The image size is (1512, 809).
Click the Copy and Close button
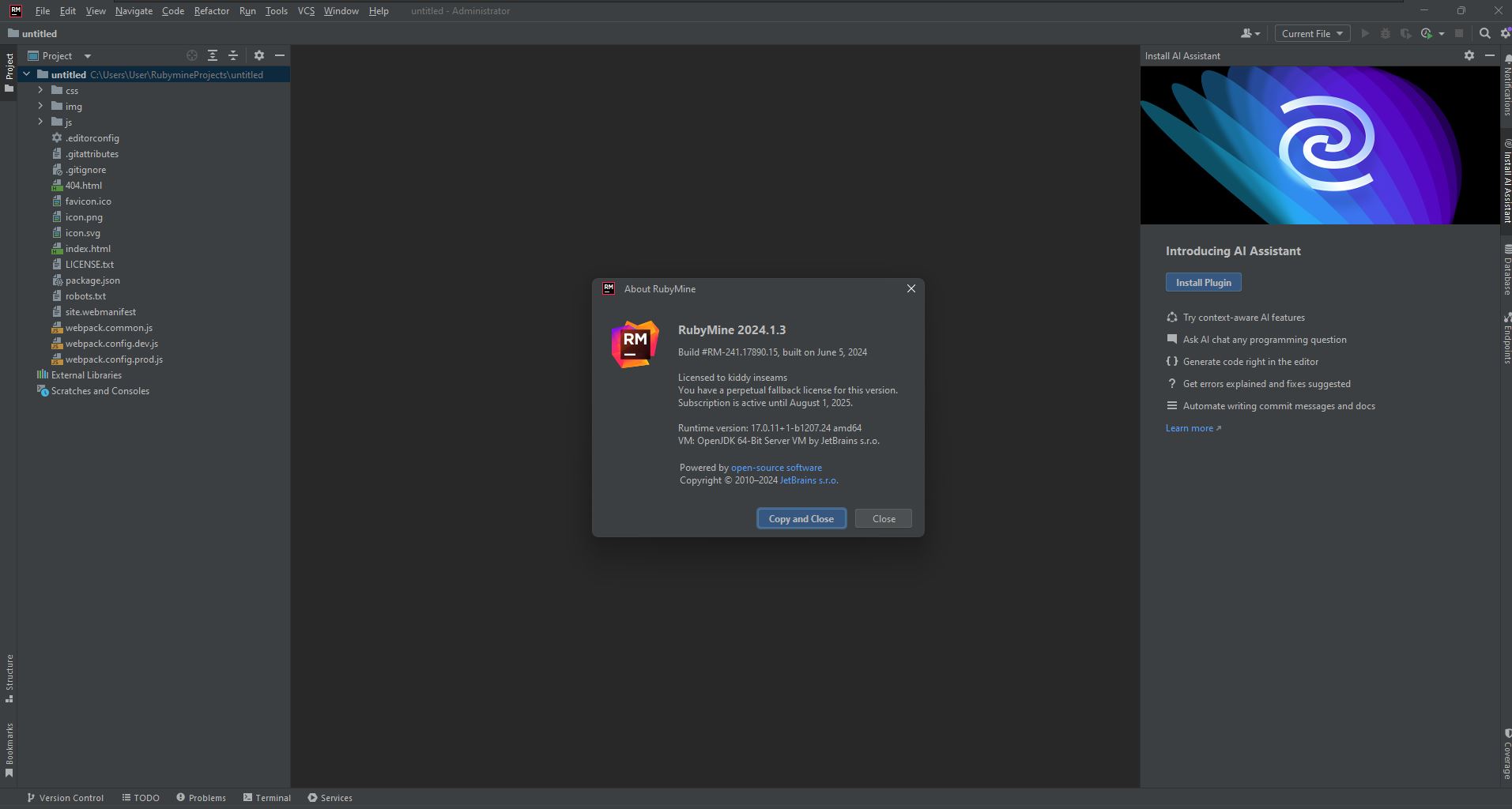(x=801, y=519)
